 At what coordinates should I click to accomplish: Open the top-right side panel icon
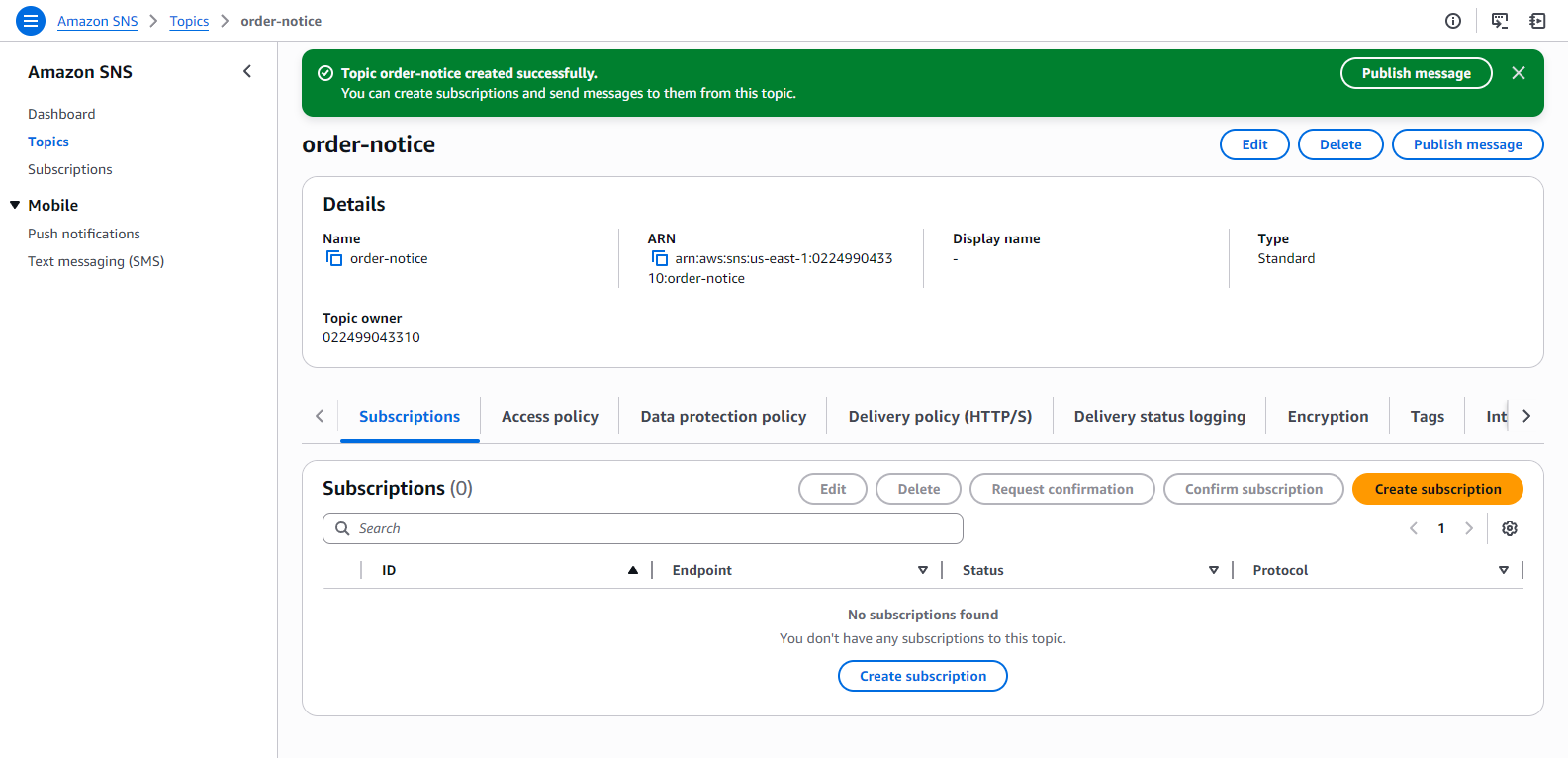[1537, 21]
